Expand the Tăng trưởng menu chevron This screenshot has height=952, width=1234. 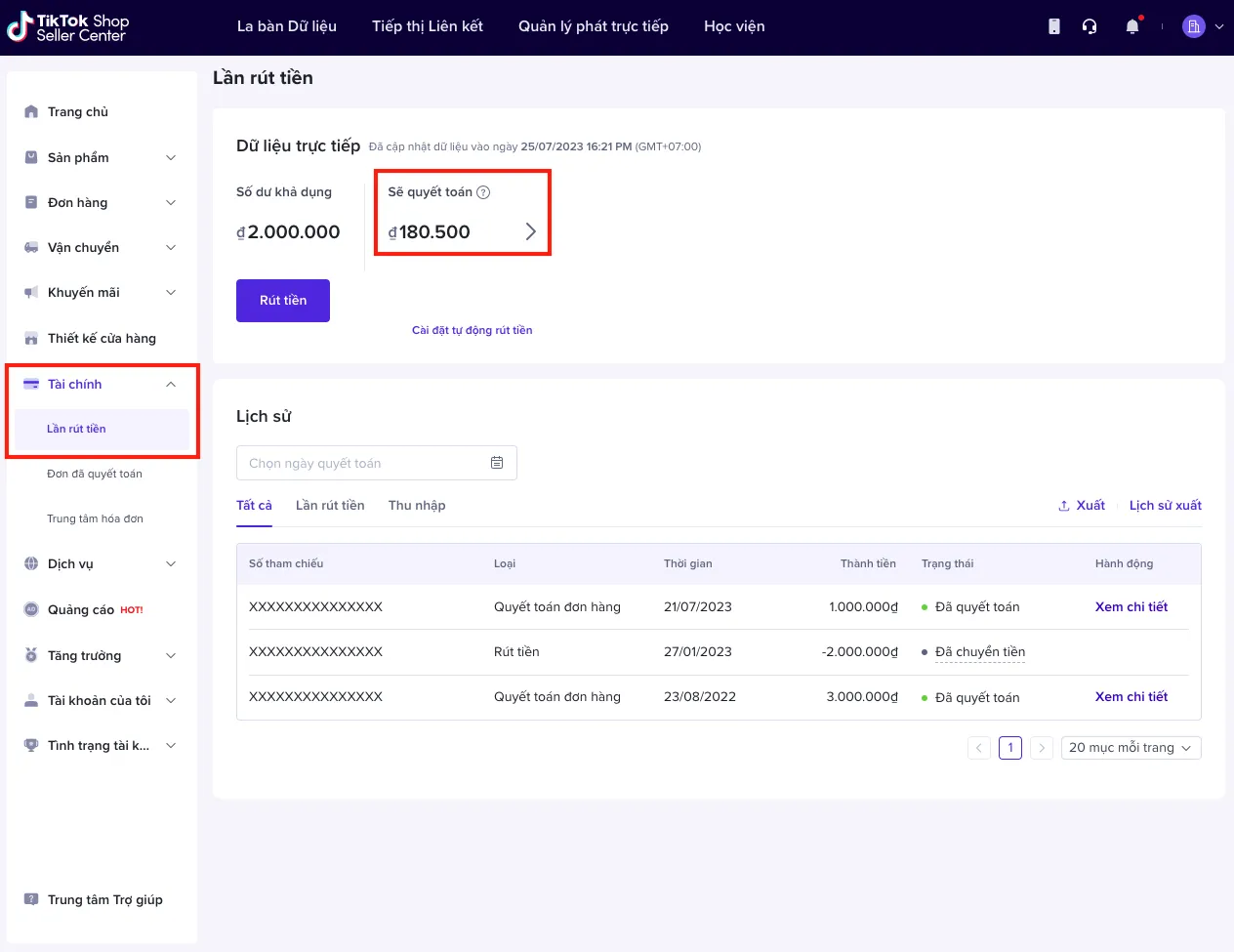point(171,655)
